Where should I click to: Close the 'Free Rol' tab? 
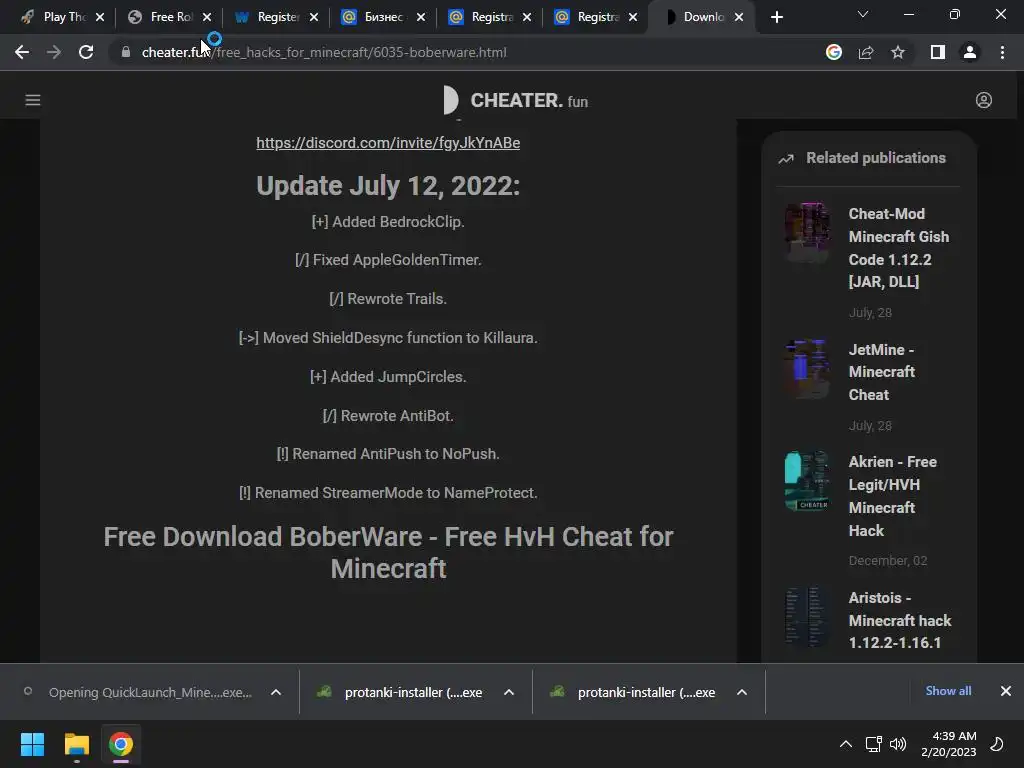pyautogui.click(x=207, y=18)
